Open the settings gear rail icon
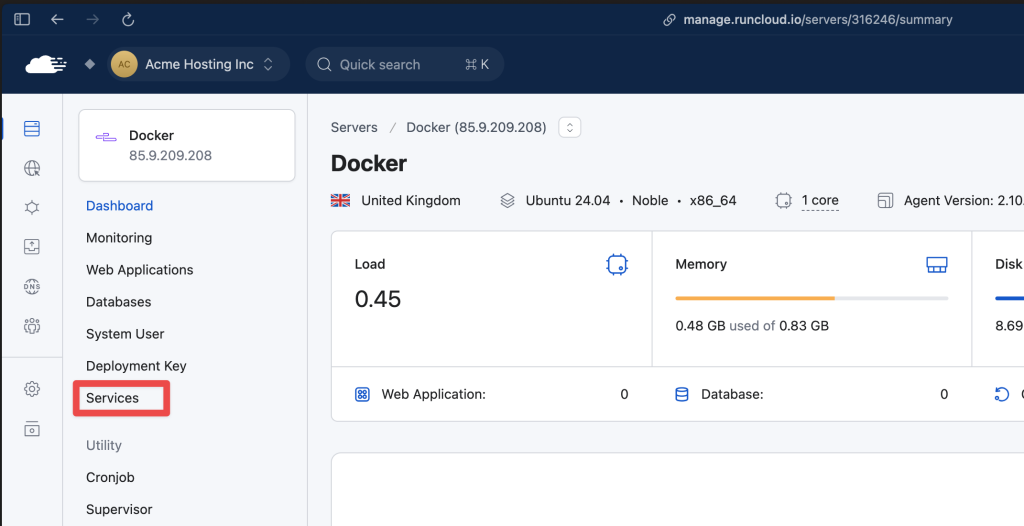Viewport: 1024px width, 526px height. [x=31, y=389]
